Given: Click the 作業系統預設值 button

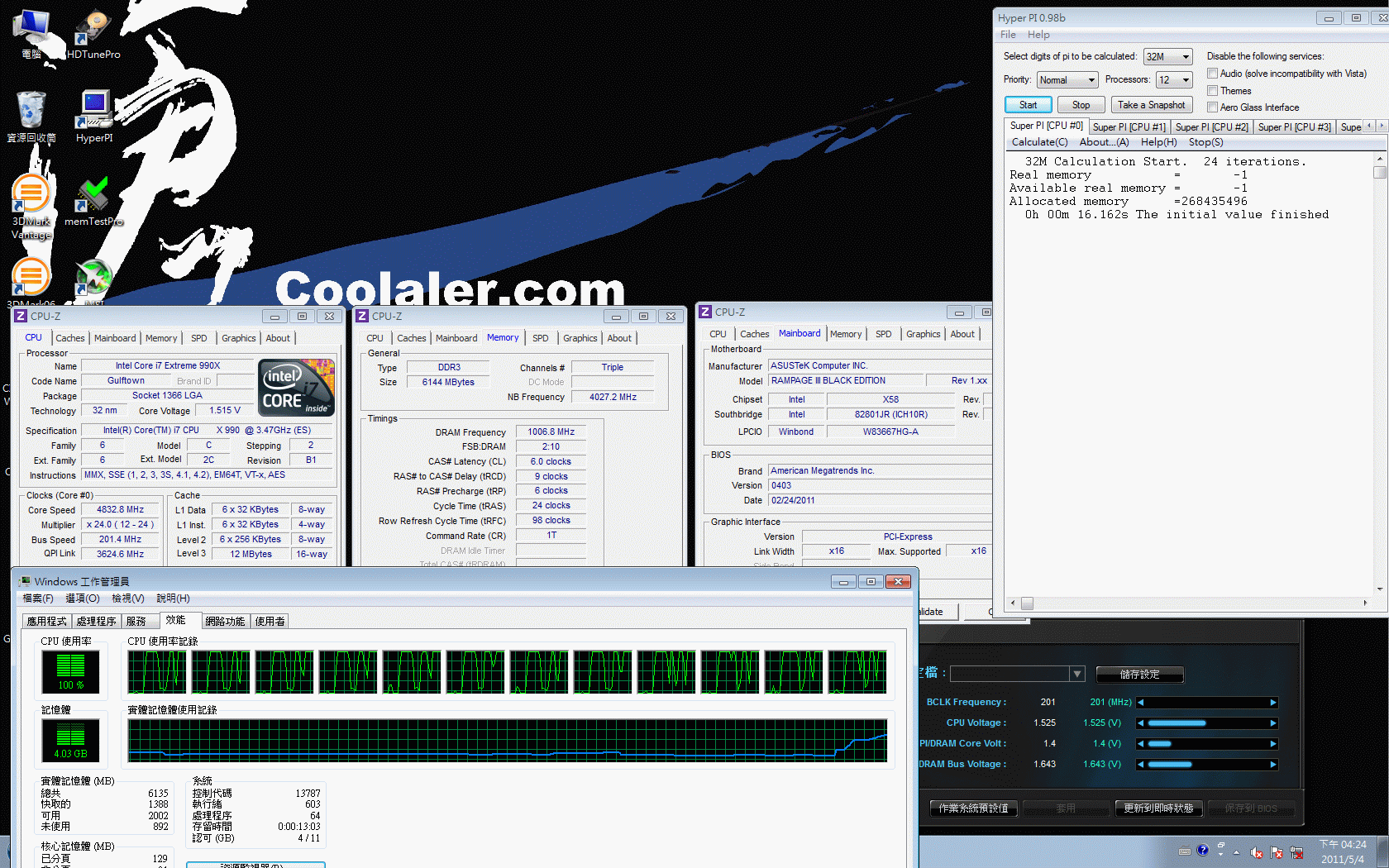Looking at the screenshot, I should (973, 808).
